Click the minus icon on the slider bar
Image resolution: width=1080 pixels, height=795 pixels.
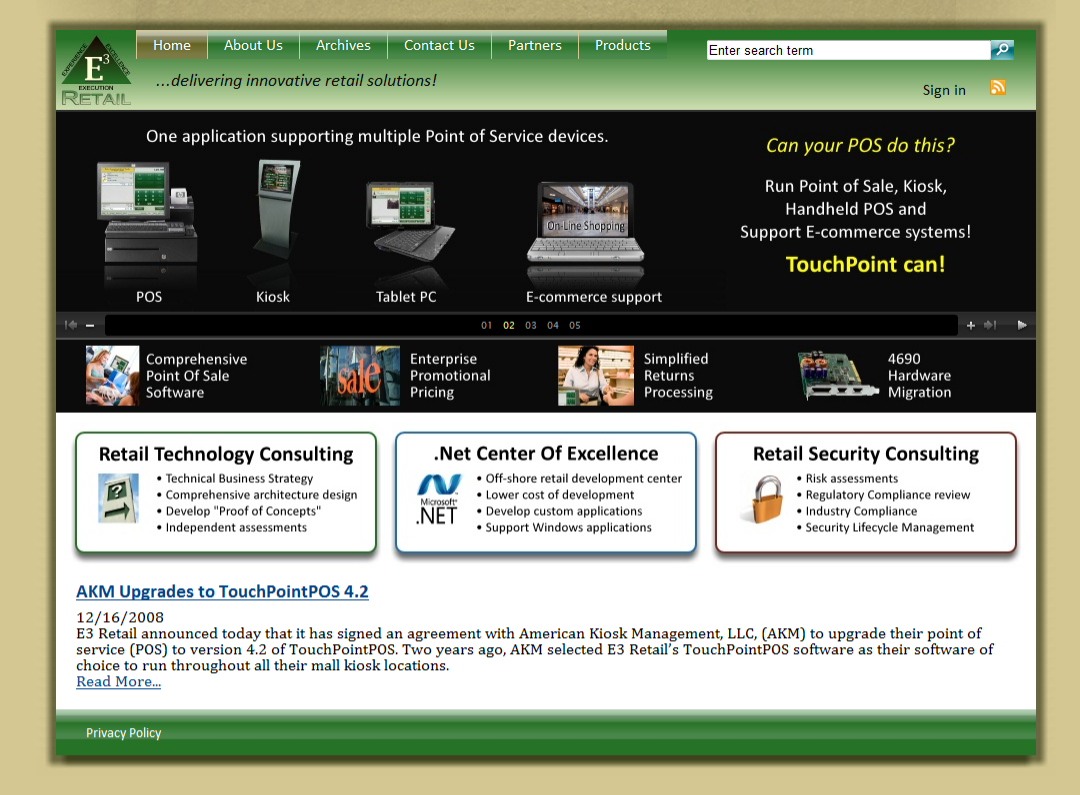tap(90, 325)
